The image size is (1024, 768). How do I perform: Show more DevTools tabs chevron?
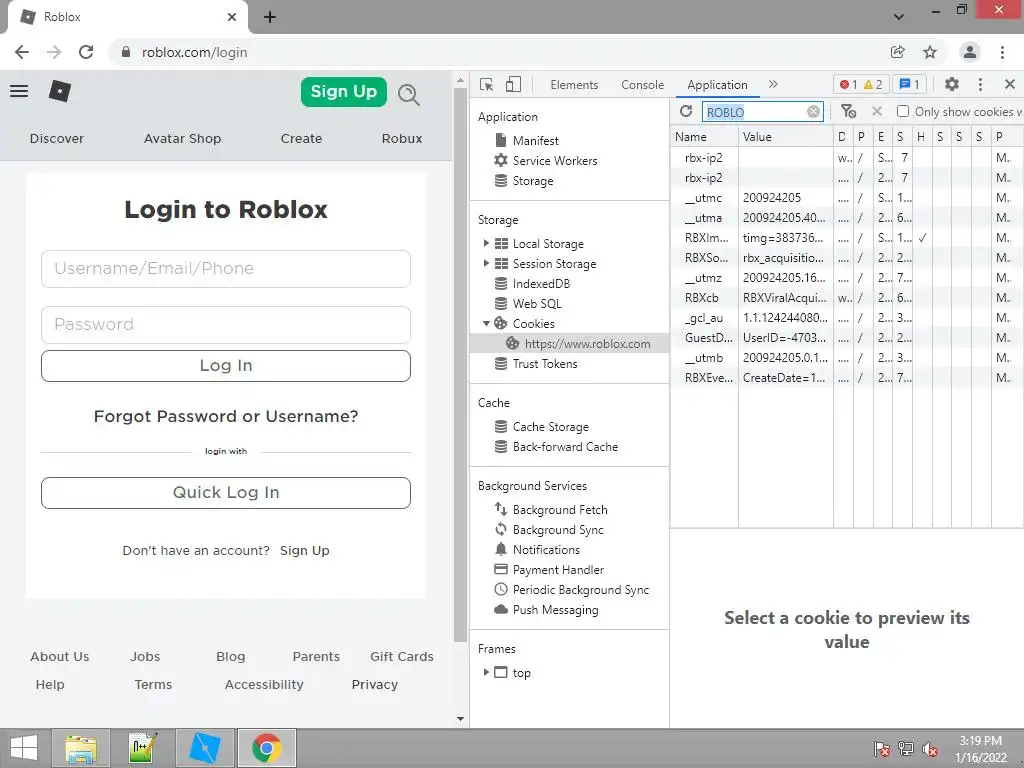point(774,84)
